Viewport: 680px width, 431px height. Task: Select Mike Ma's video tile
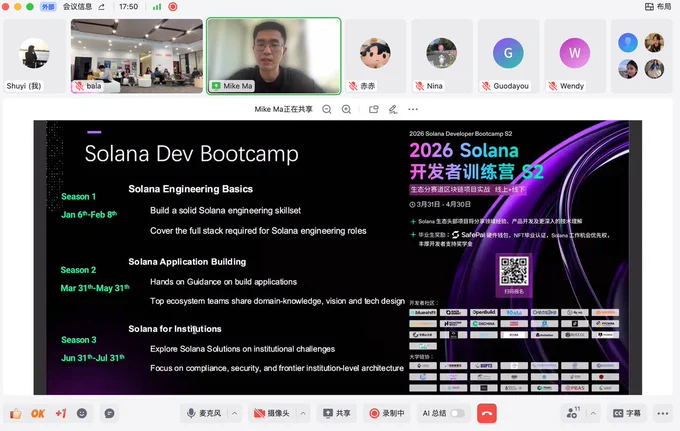coord(274,56)
